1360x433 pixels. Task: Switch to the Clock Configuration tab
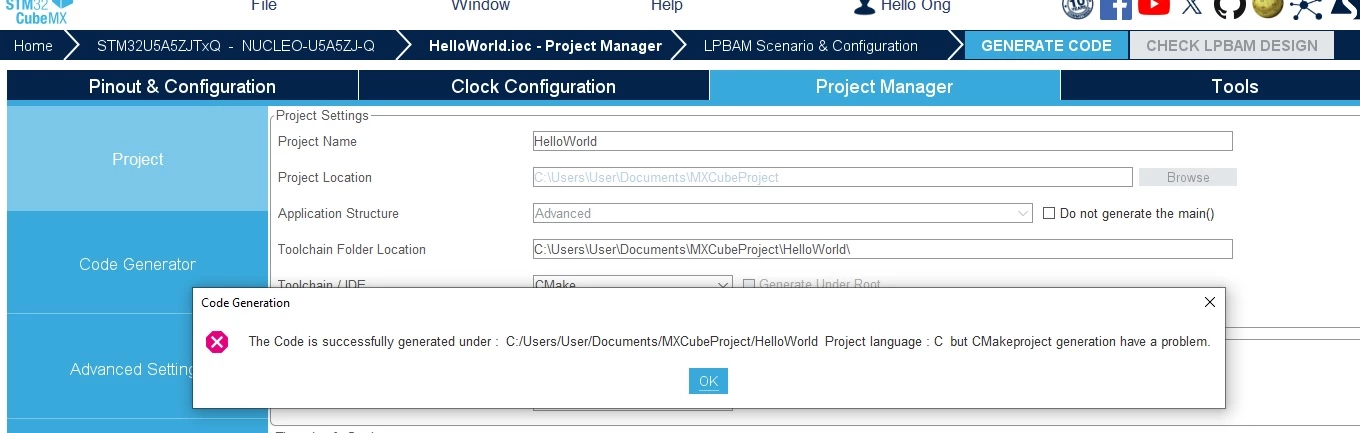point(533,86)
